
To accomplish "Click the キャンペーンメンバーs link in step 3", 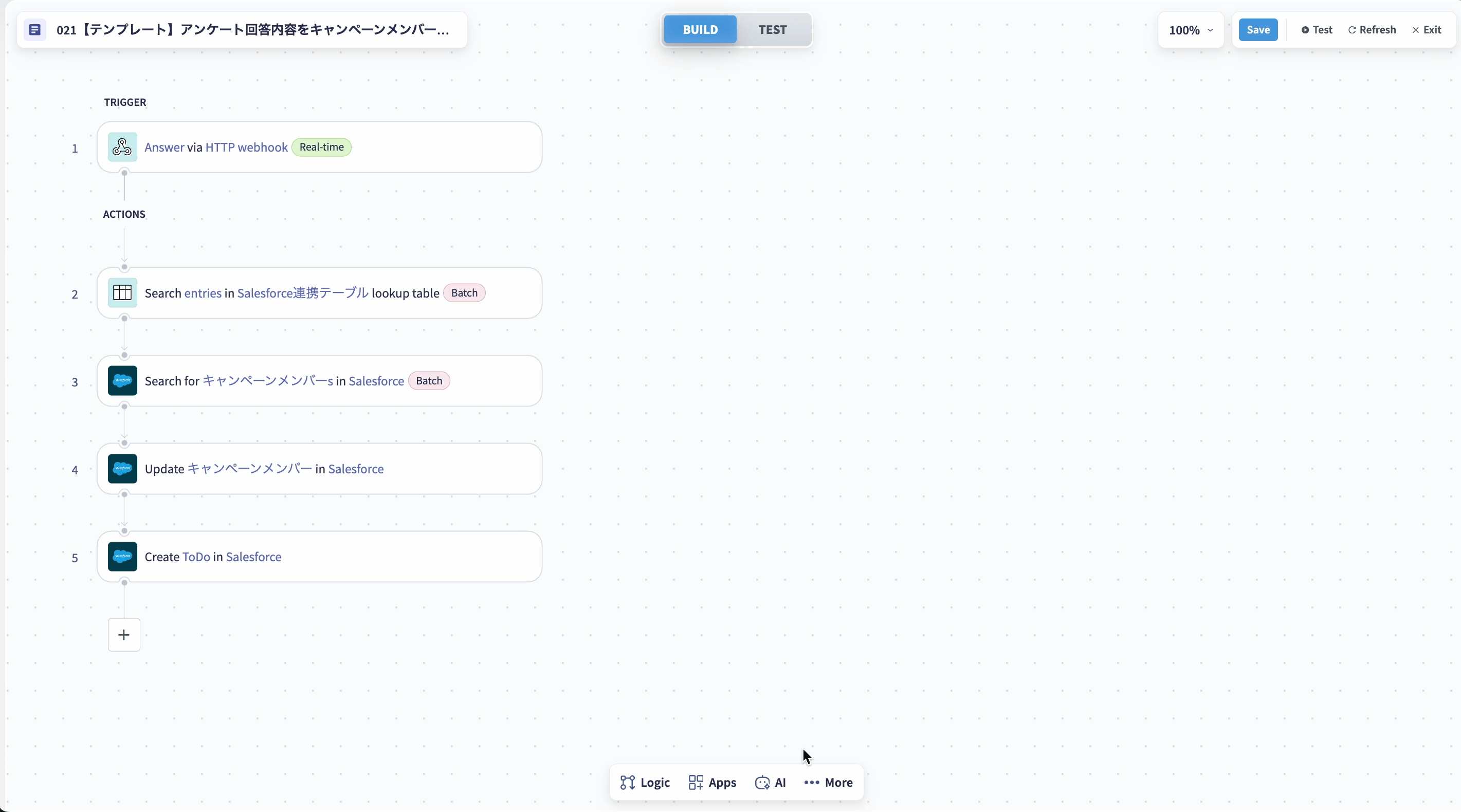I will (x=268, y=381).
